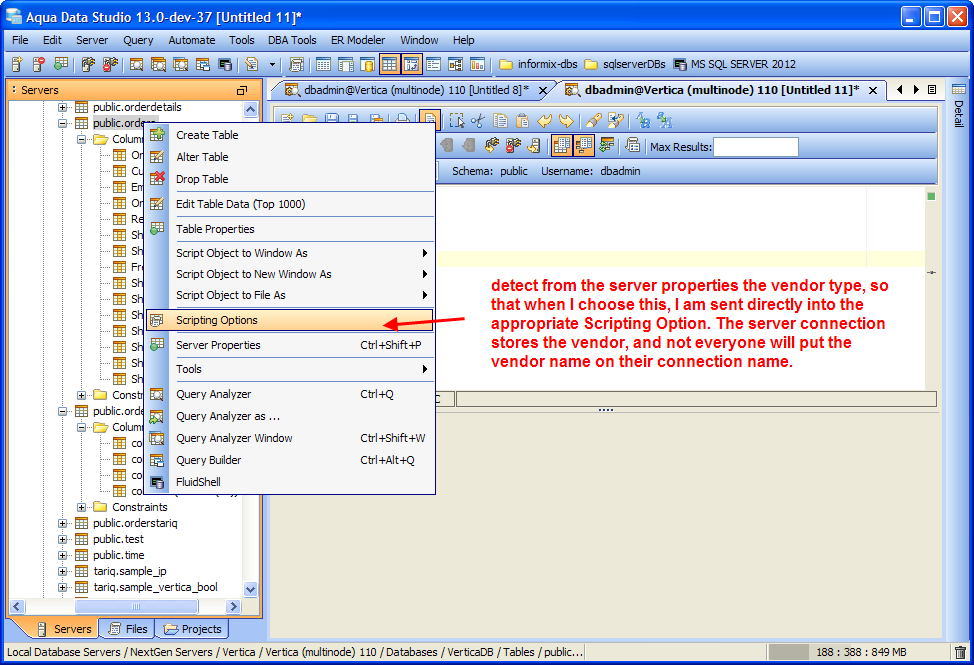Screen dimensions: 974x665
Task: Open the ER Modeler menu
Action: (358, 40)
